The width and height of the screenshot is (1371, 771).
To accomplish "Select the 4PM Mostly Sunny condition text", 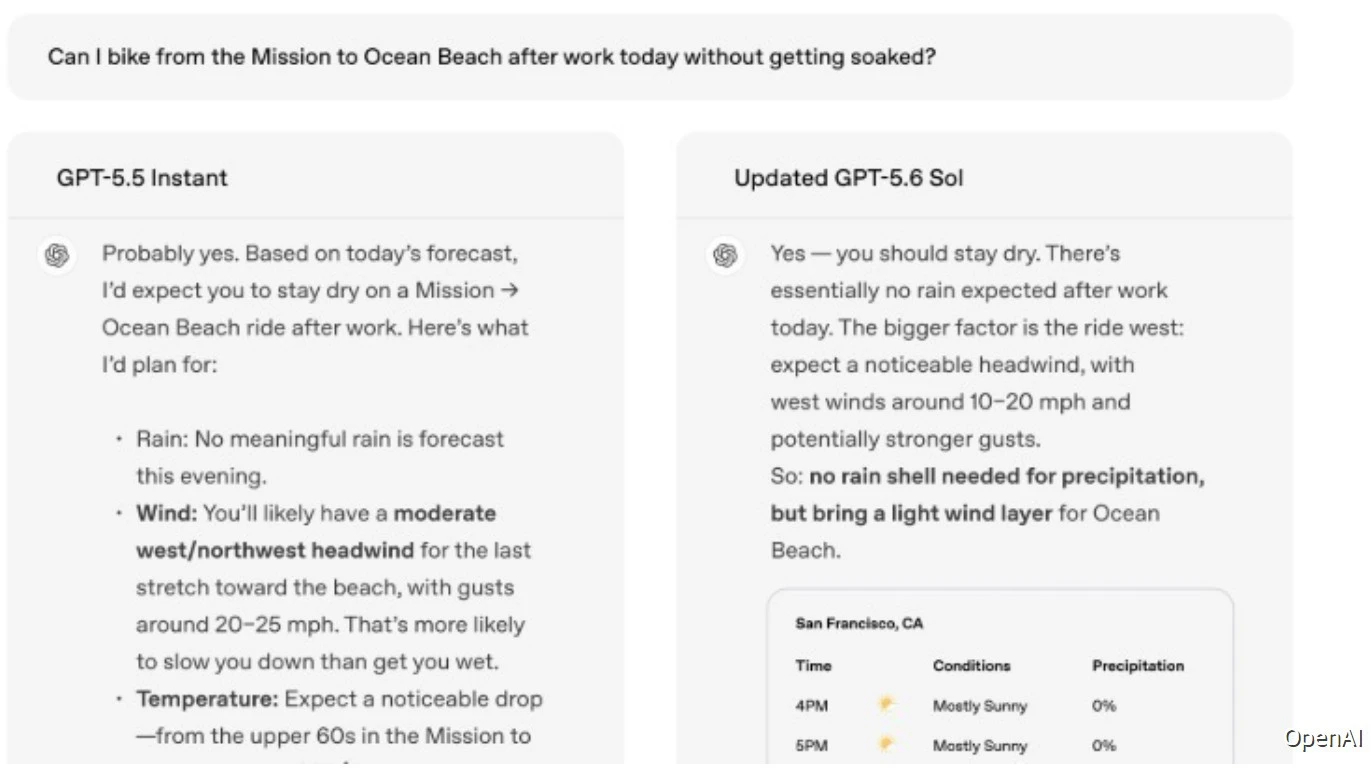I will (x=980, y=706).
